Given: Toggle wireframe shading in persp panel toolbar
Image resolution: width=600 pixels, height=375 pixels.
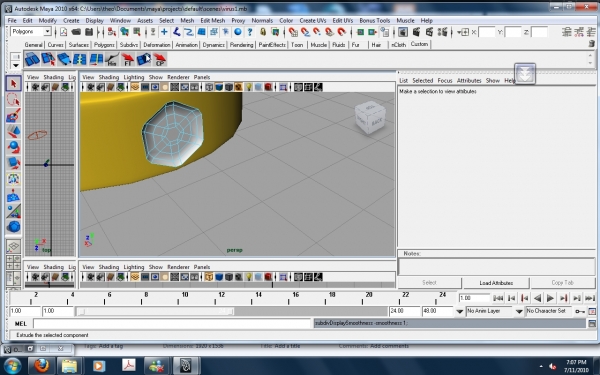Looking at the screenshot, I should pyautogui.click(x=209, y=87).
